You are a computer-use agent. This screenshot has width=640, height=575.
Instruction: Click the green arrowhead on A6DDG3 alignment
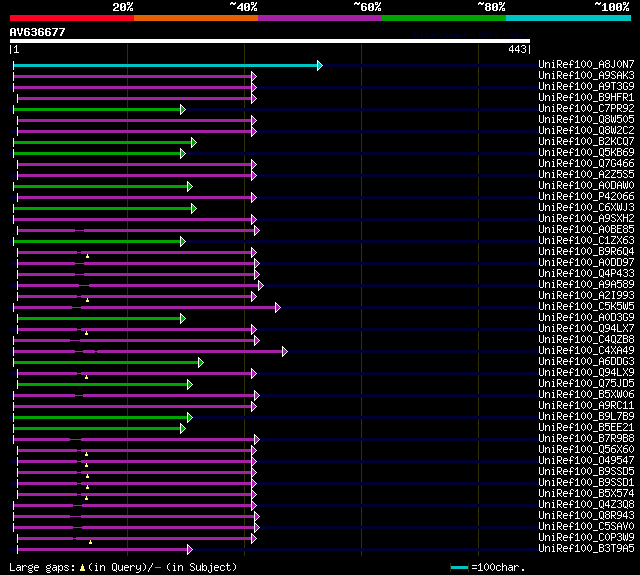click(200, 362)
